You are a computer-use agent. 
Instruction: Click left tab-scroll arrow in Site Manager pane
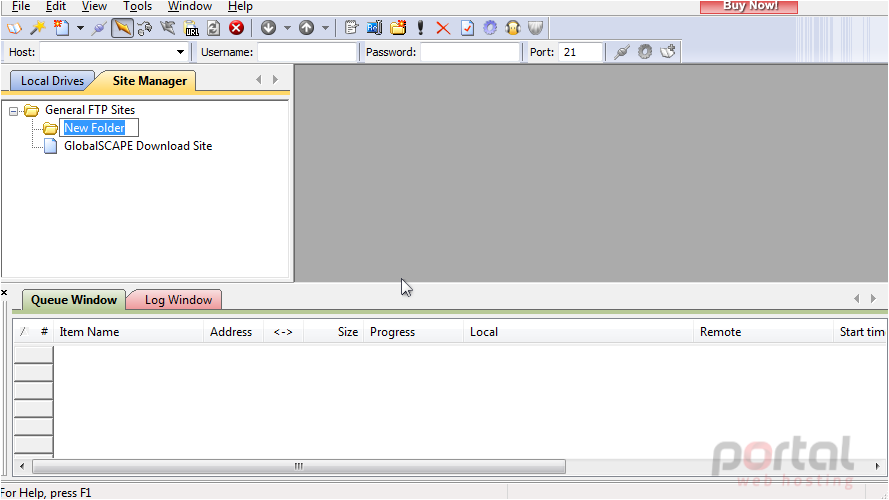click(x=259, y=80)
